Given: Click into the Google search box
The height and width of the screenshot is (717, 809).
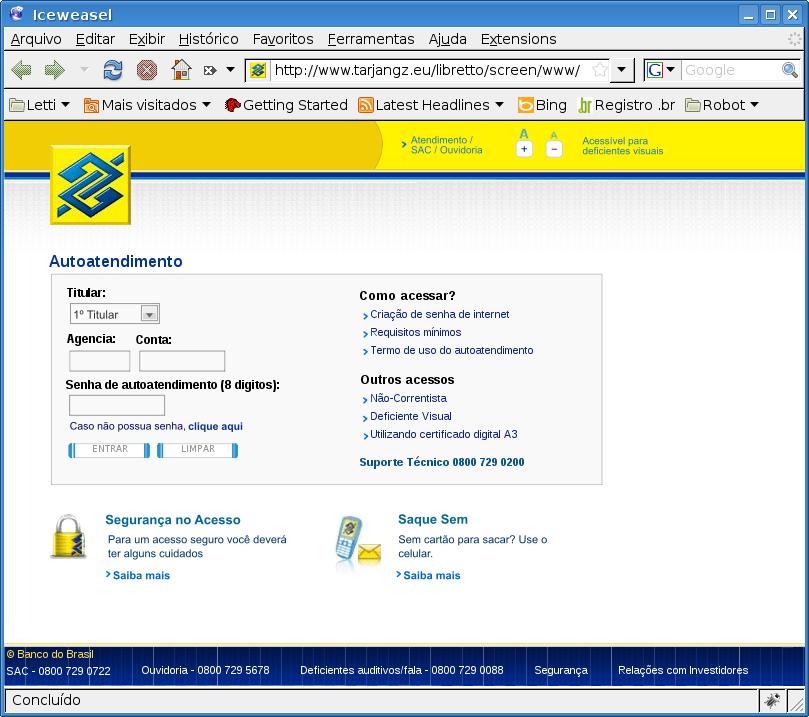Looking at the screenshot, I should click(x=731, y=70).
